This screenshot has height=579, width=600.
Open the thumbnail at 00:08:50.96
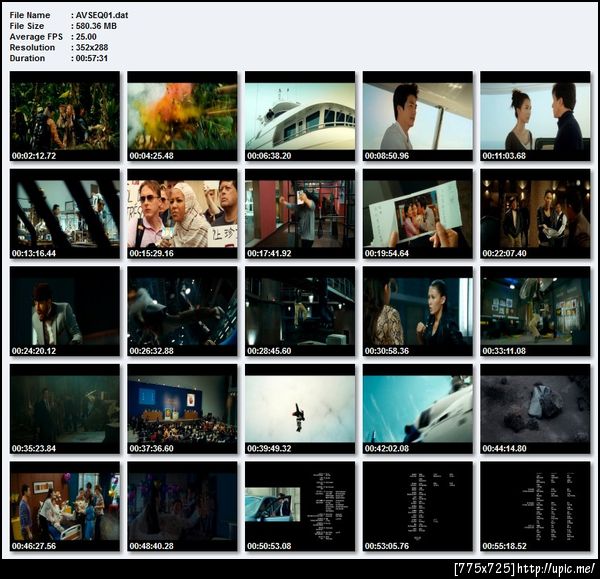coord(418,116)
